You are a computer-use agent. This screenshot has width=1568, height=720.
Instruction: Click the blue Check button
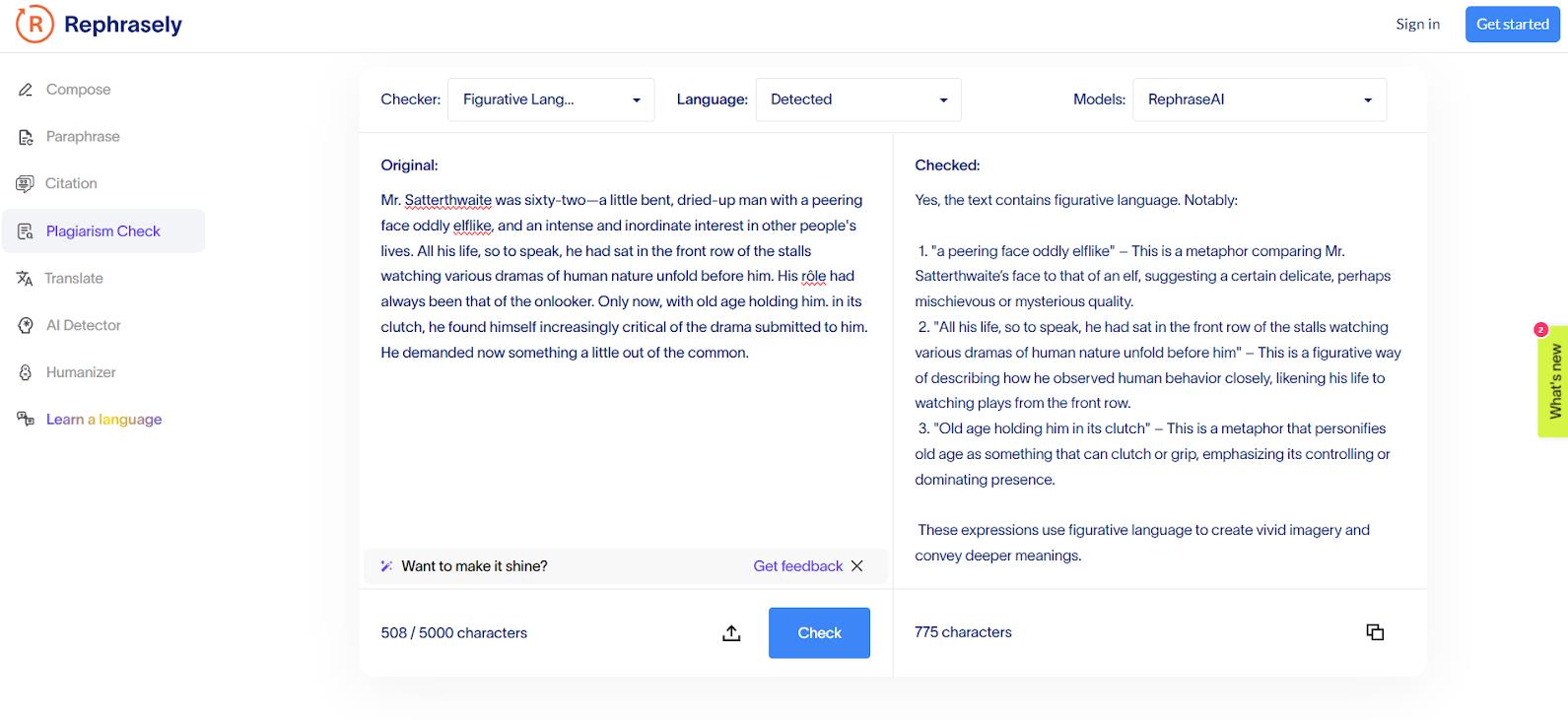[x=819, y=633]
